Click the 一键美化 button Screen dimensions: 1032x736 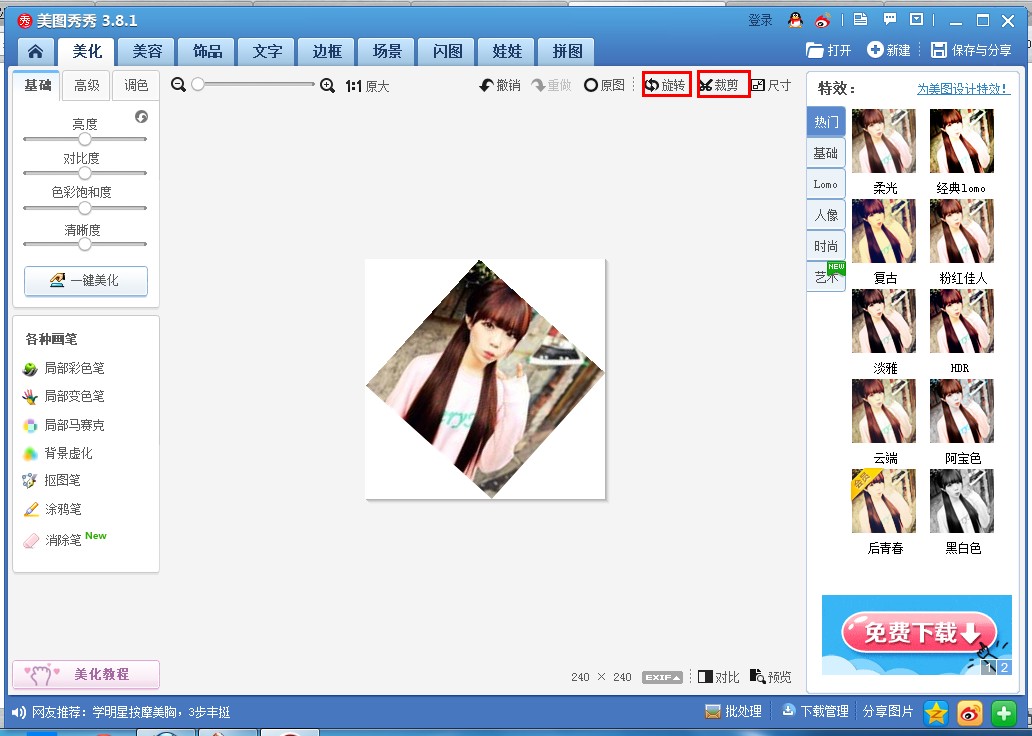coord(85,281)
